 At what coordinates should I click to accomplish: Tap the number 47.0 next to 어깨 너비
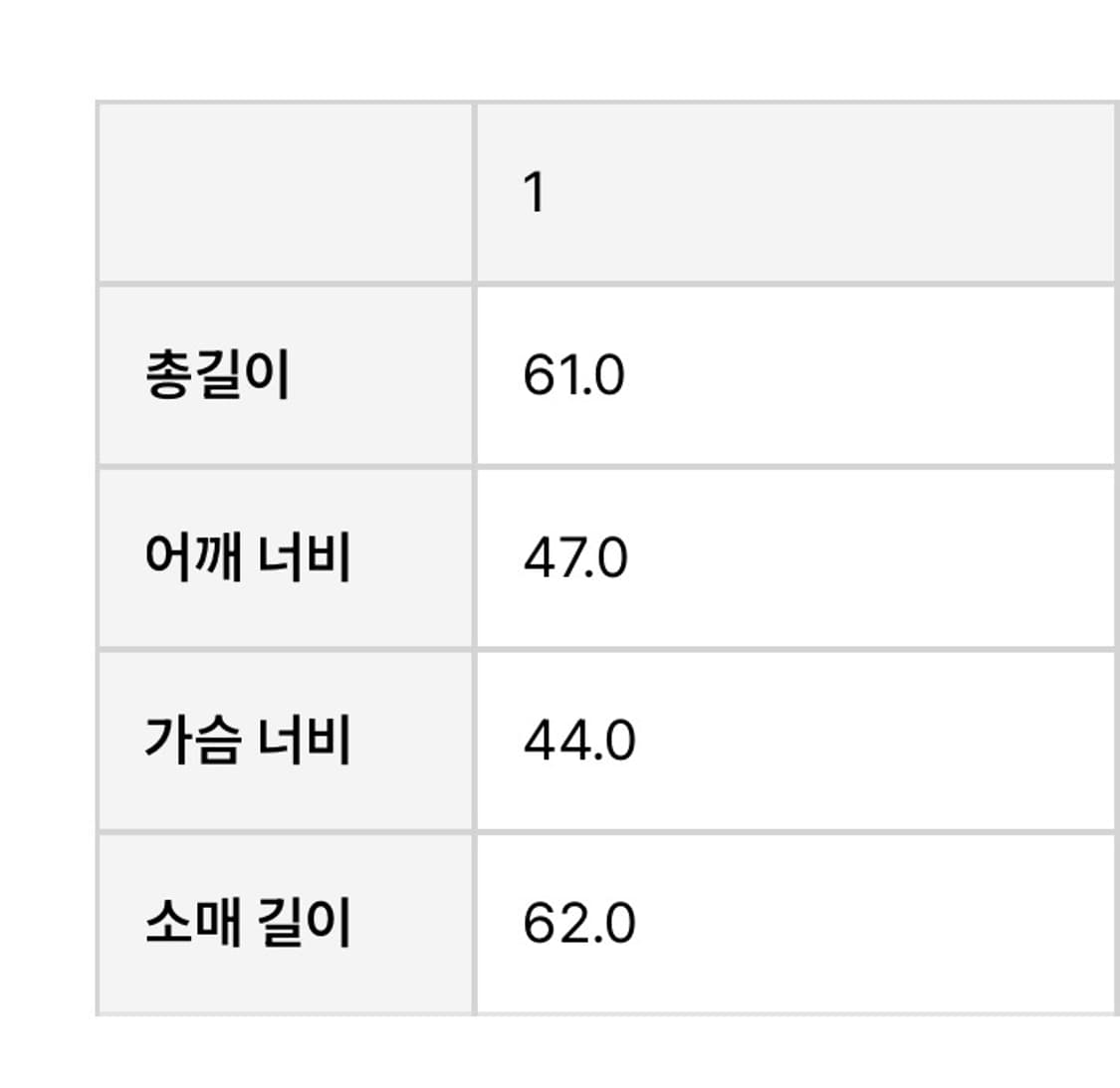[x=575, y=557]
